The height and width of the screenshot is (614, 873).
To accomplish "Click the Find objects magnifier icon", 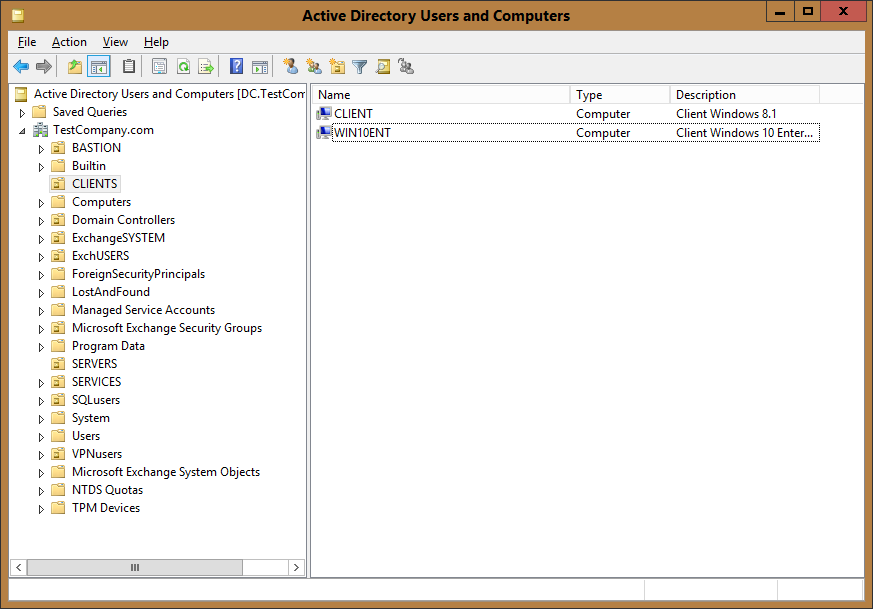I will pos(383,67).
